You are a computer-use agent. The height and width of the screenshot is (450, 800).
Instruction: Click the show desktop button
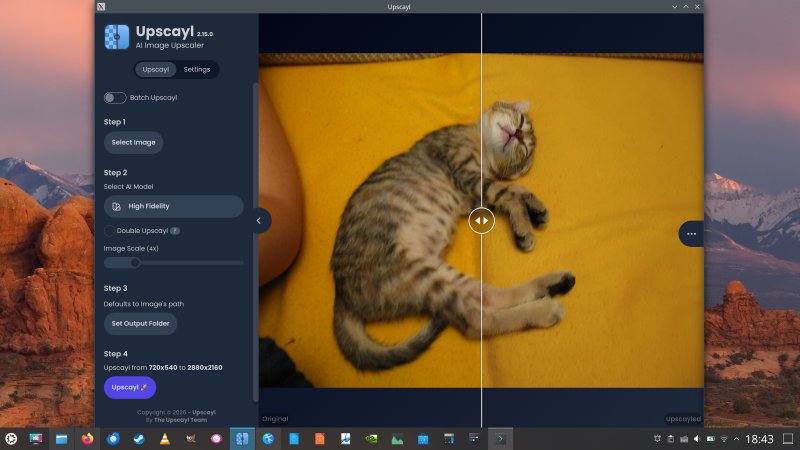click(788, 439)
